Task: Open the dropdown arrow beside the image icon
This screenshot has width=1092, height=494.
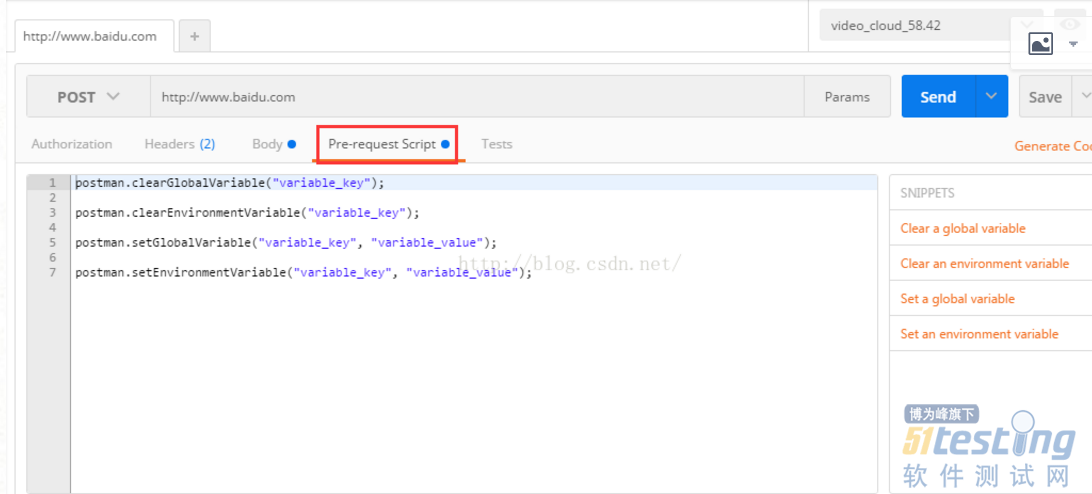Action: tap(1073, 45)
